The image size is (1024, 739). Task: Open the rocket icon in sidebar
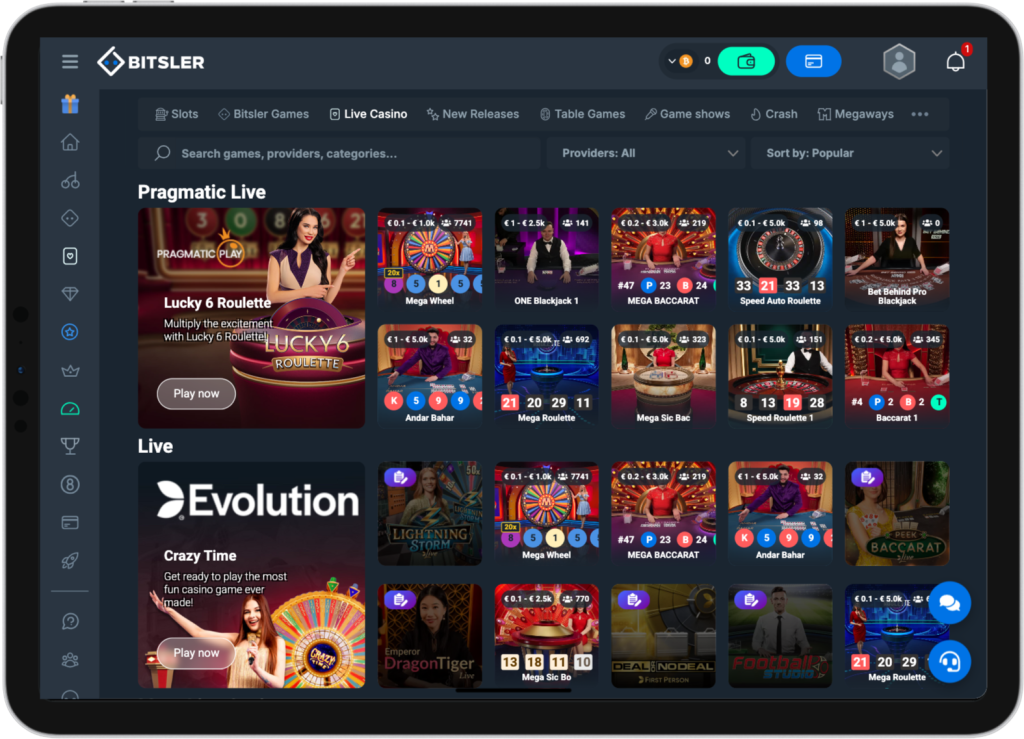point(70,561)
